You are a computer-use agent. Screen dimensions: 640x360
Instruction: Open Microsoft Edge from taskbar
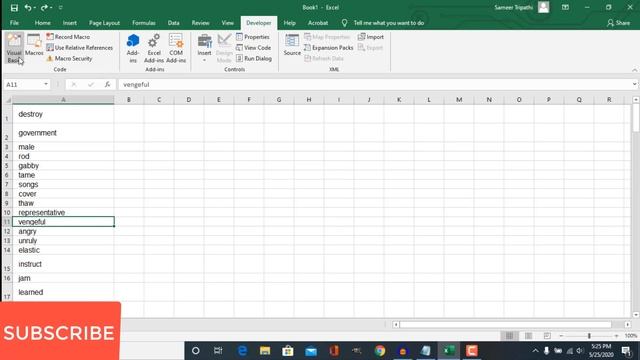242,351
